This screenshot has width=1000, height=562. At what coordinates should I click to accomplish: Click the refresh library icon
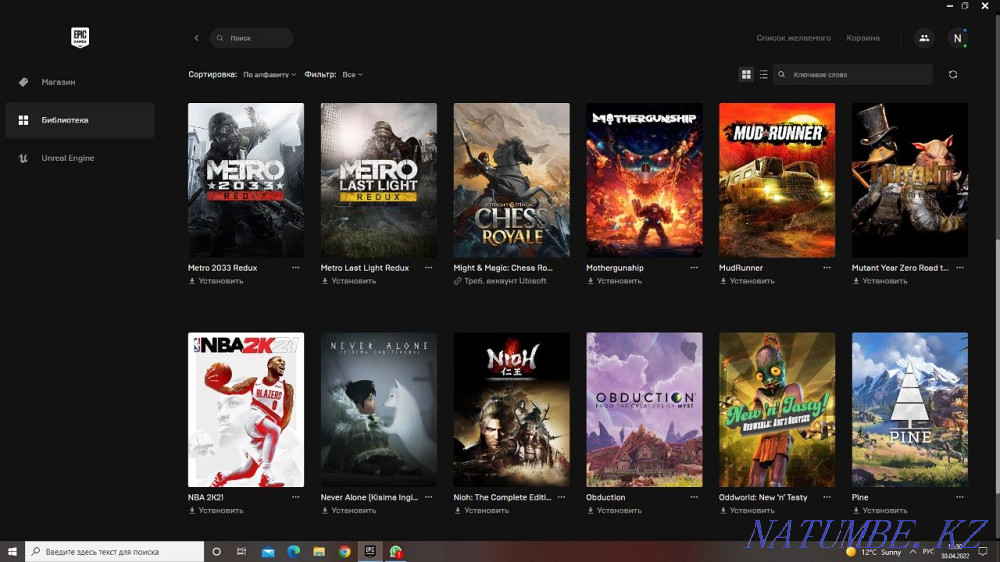[x=952, y=74]
